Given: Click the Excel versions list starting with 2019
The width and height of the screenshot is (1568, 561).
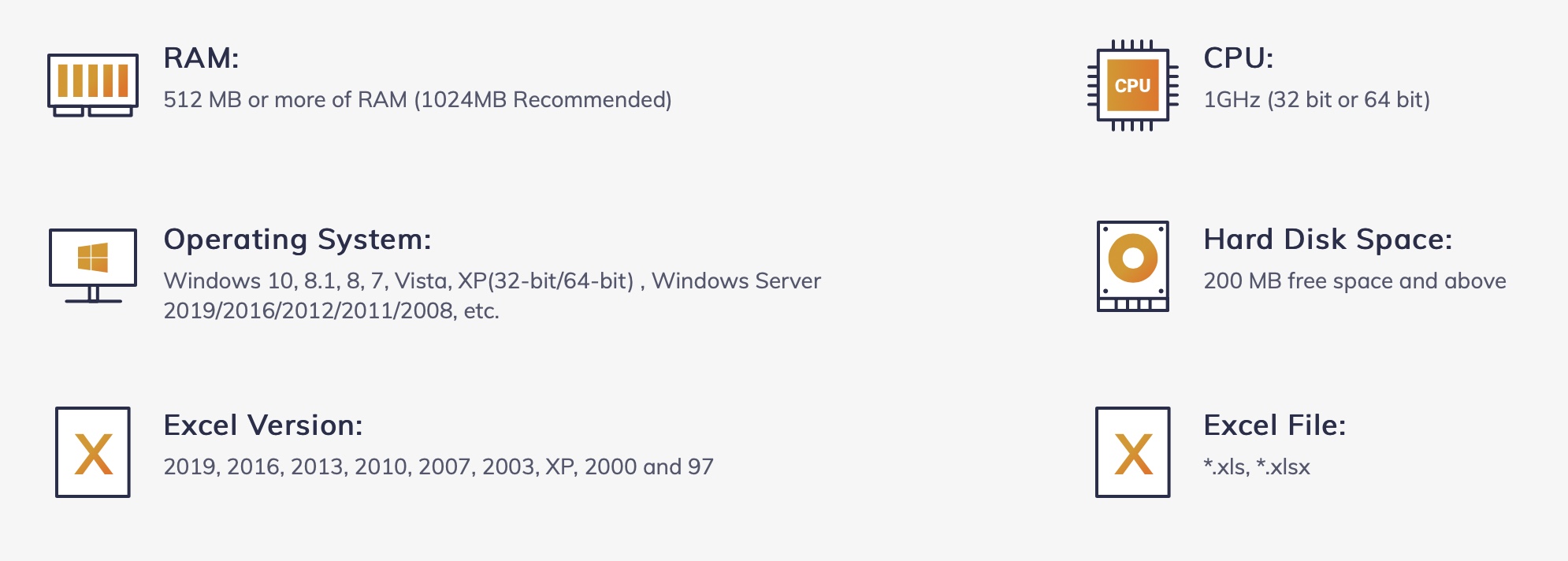Looking at the screenshot, I should 438,467.
